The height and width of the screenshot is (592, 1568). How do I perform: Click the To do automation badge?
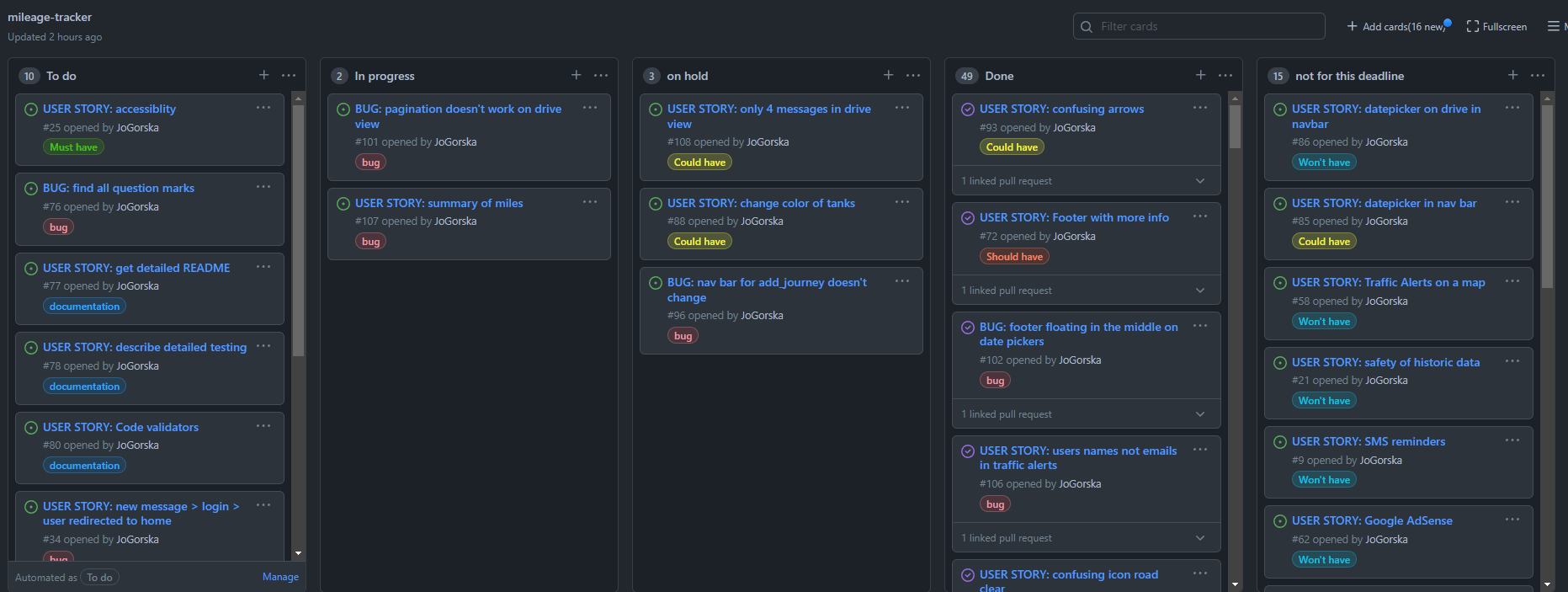pos(99,577)
